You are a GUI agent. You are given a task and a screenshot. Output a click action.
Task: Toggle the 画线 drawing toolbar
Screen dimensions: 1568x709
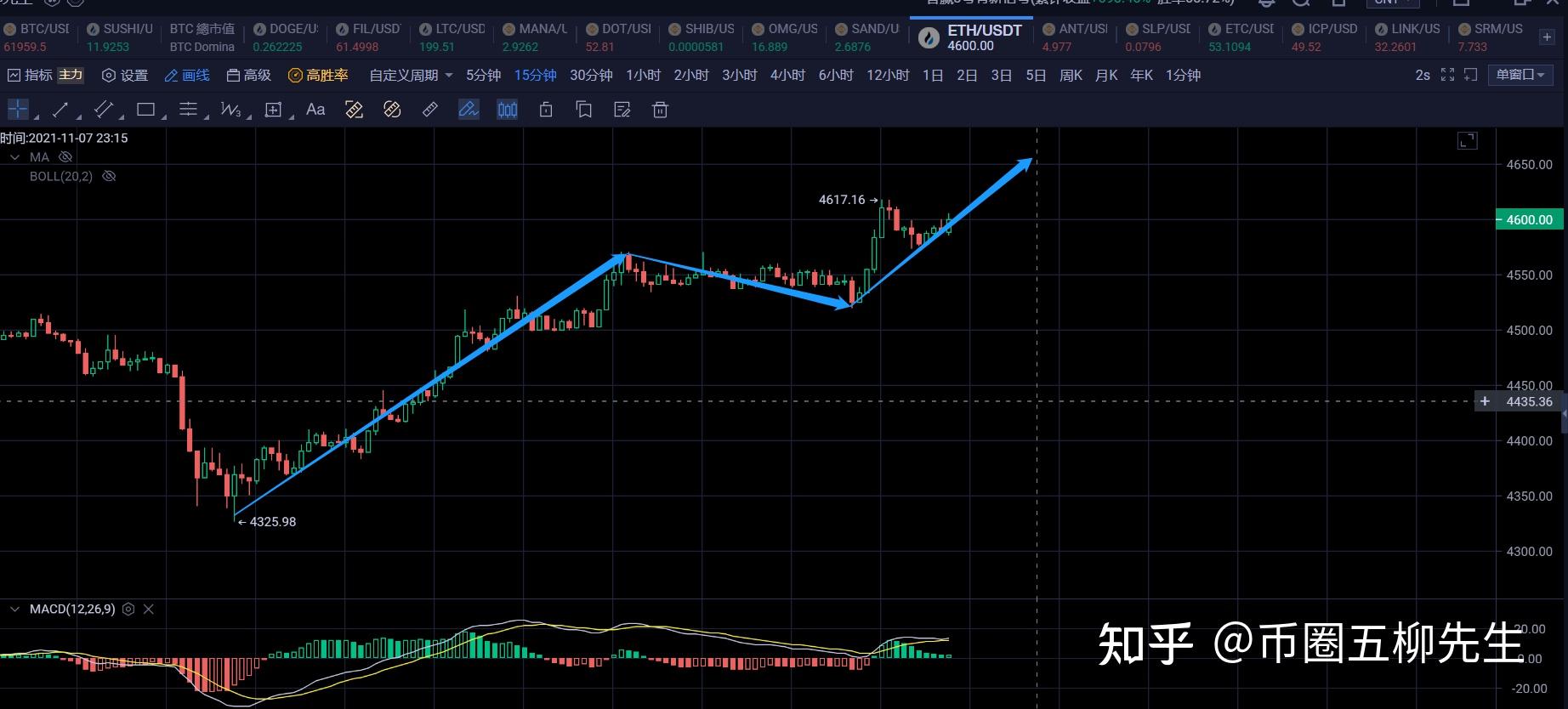pos(187,75)
